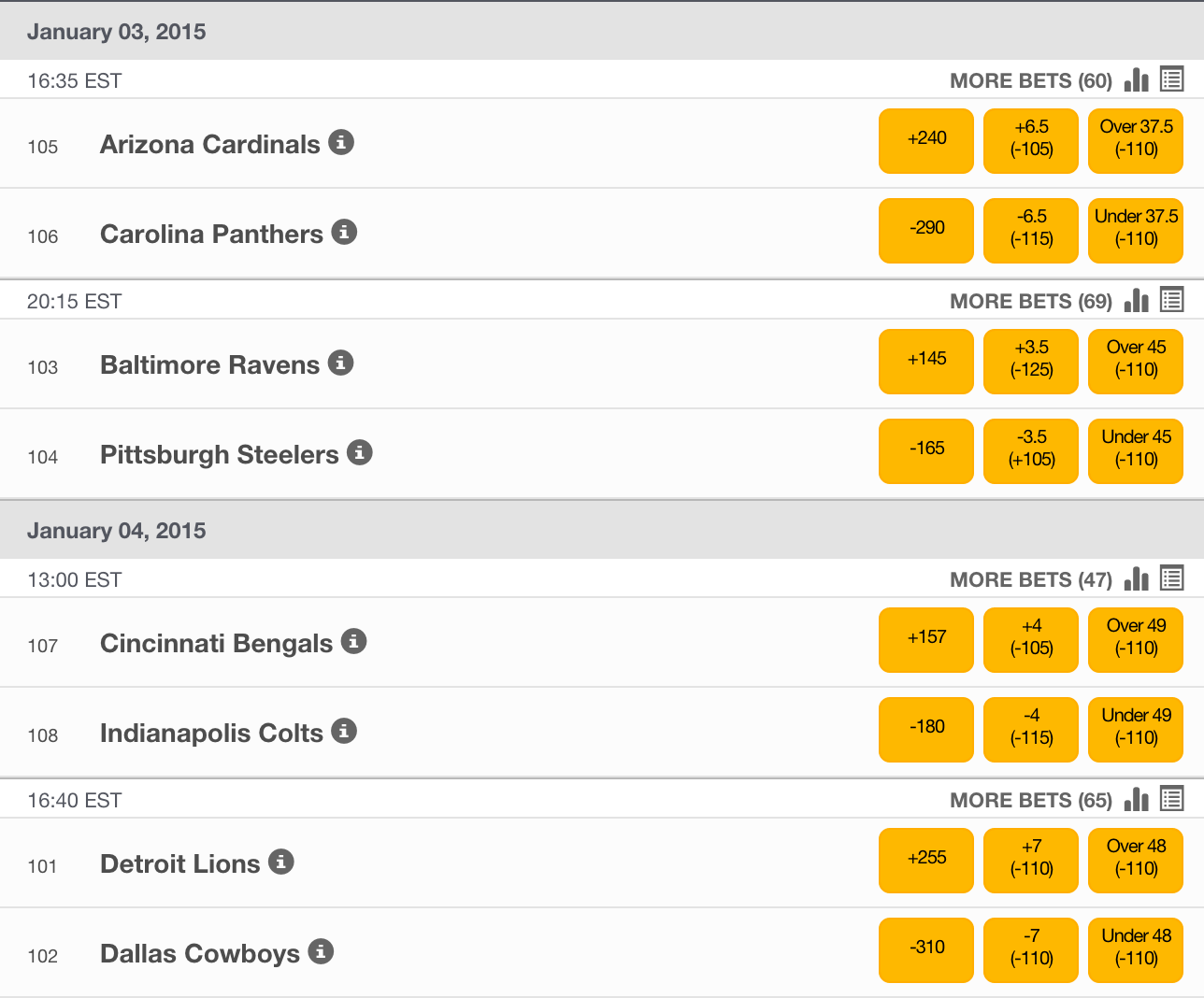Click info icon beside Pittsburgh Steelers
Viewport: 1204px width, 998px height.
(x=360, y=453)
